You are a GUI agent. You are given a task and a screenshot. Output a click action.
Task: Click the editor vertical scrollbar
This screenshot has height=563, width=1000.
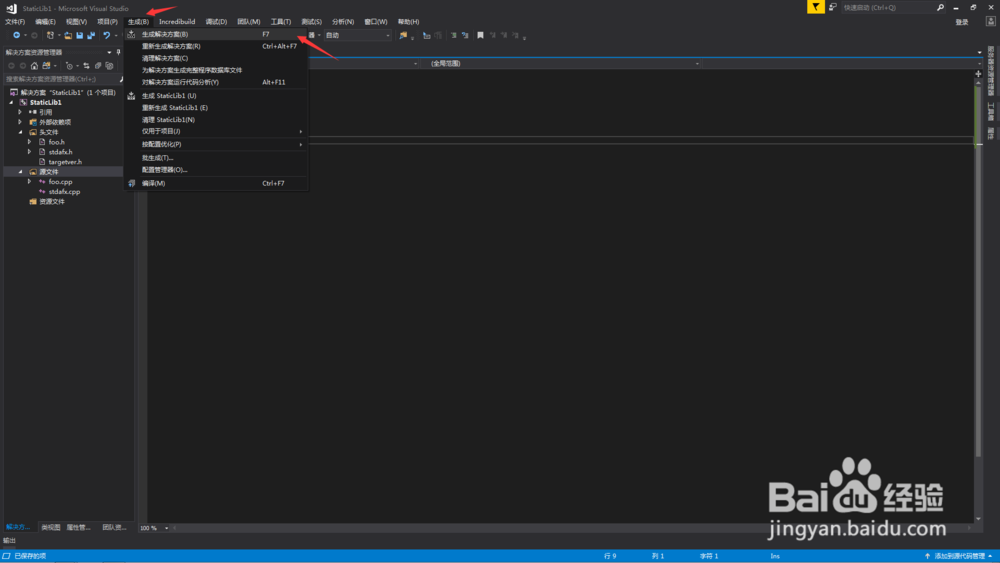978,297
